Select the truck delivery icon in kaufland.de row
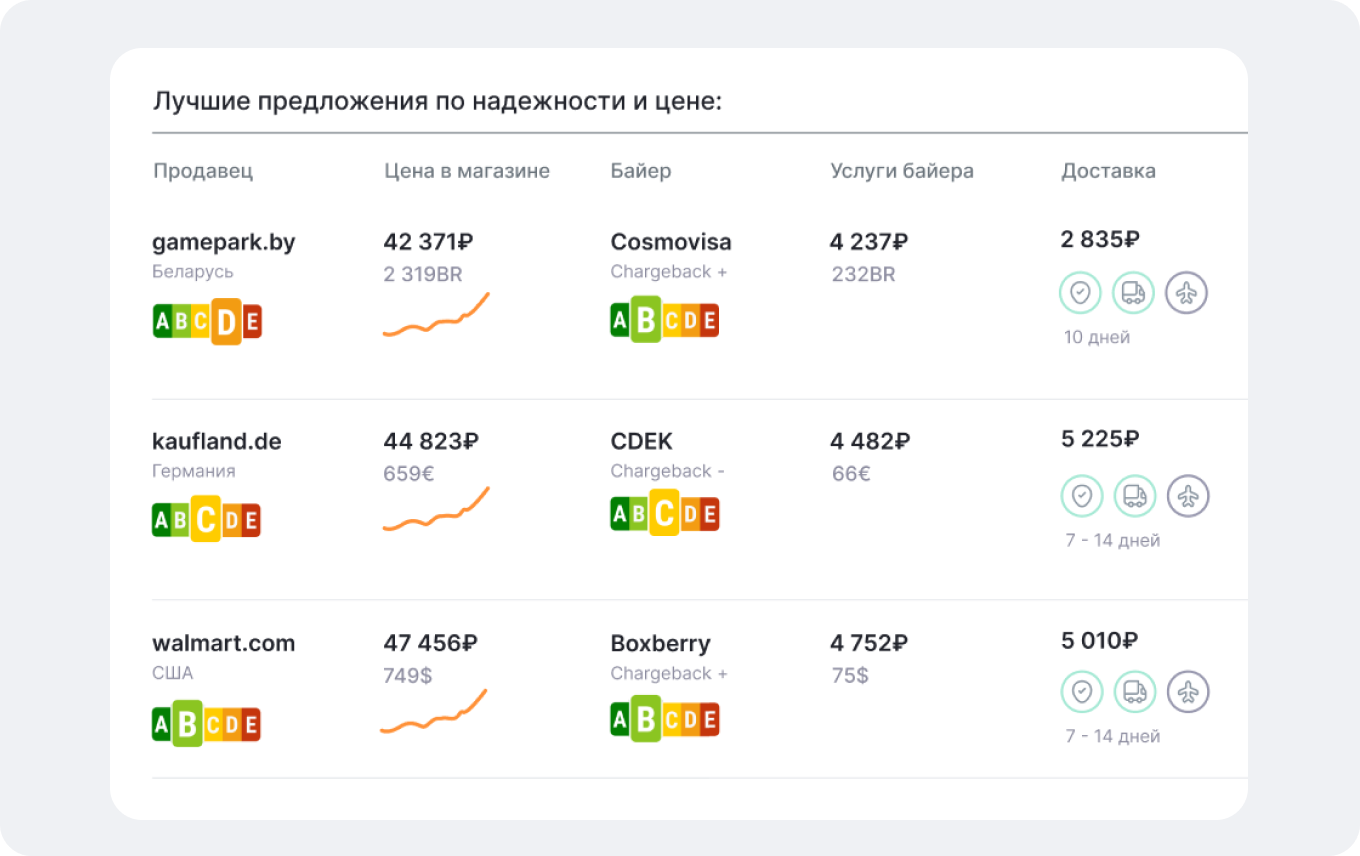Viewport: 1360px width, 856px height. pyautogui.click(x=1135, y=495)
